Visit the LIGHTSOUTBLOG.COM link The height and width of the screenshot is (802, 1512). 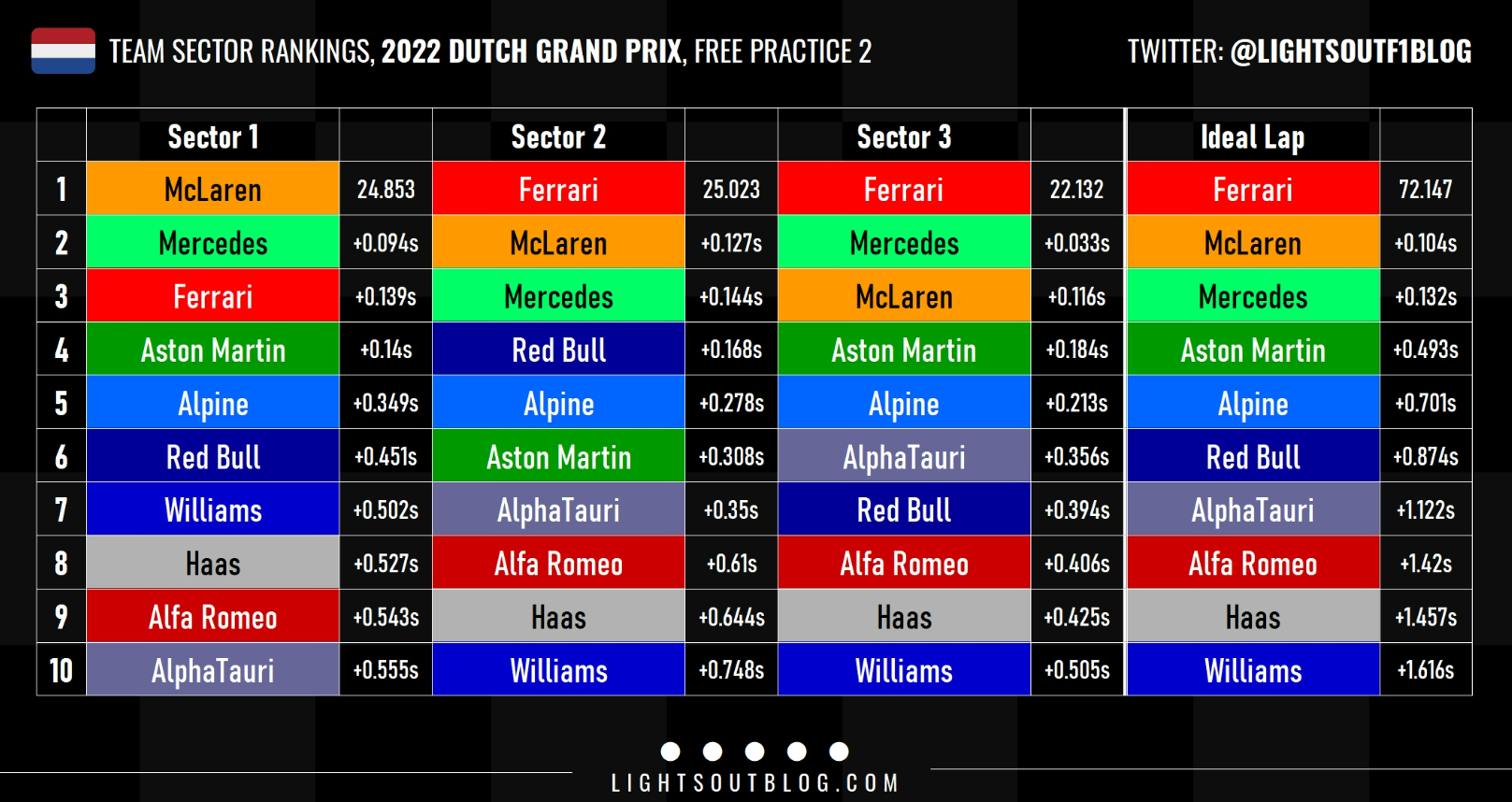click(x=755, y=783)
